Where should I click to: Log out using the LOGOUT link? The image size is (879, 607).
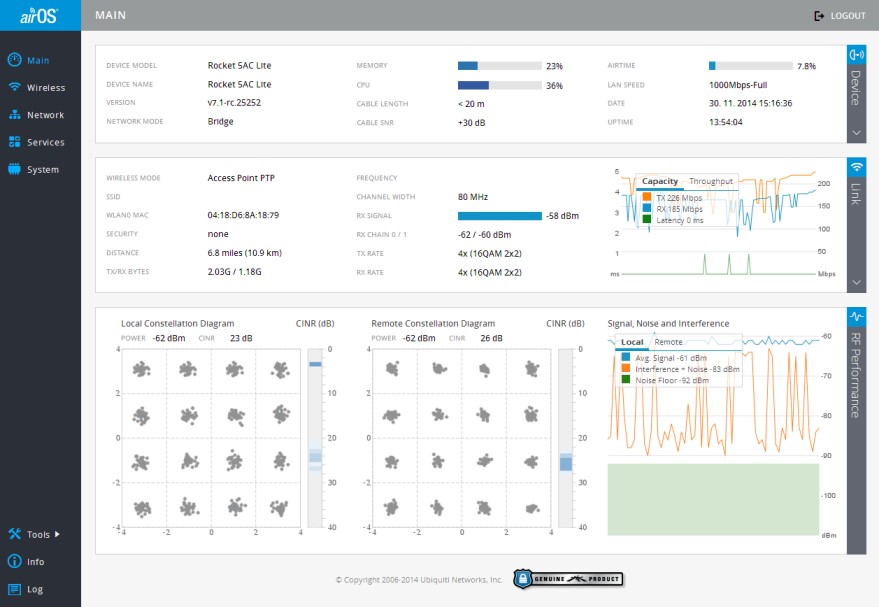(x=848, y=16)
